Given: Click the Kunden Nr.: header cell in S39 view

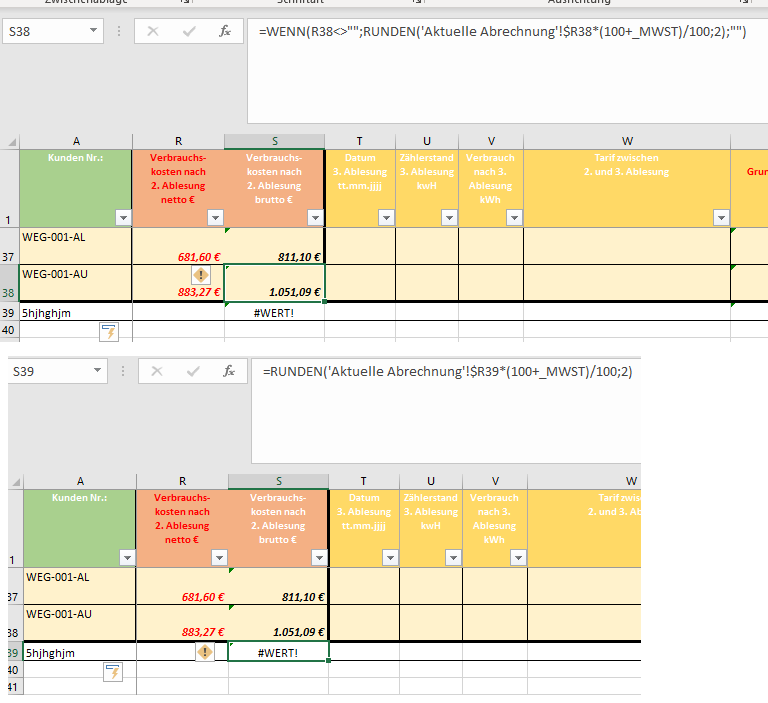Looking at the screenshot, I should (x=80, y=529).
